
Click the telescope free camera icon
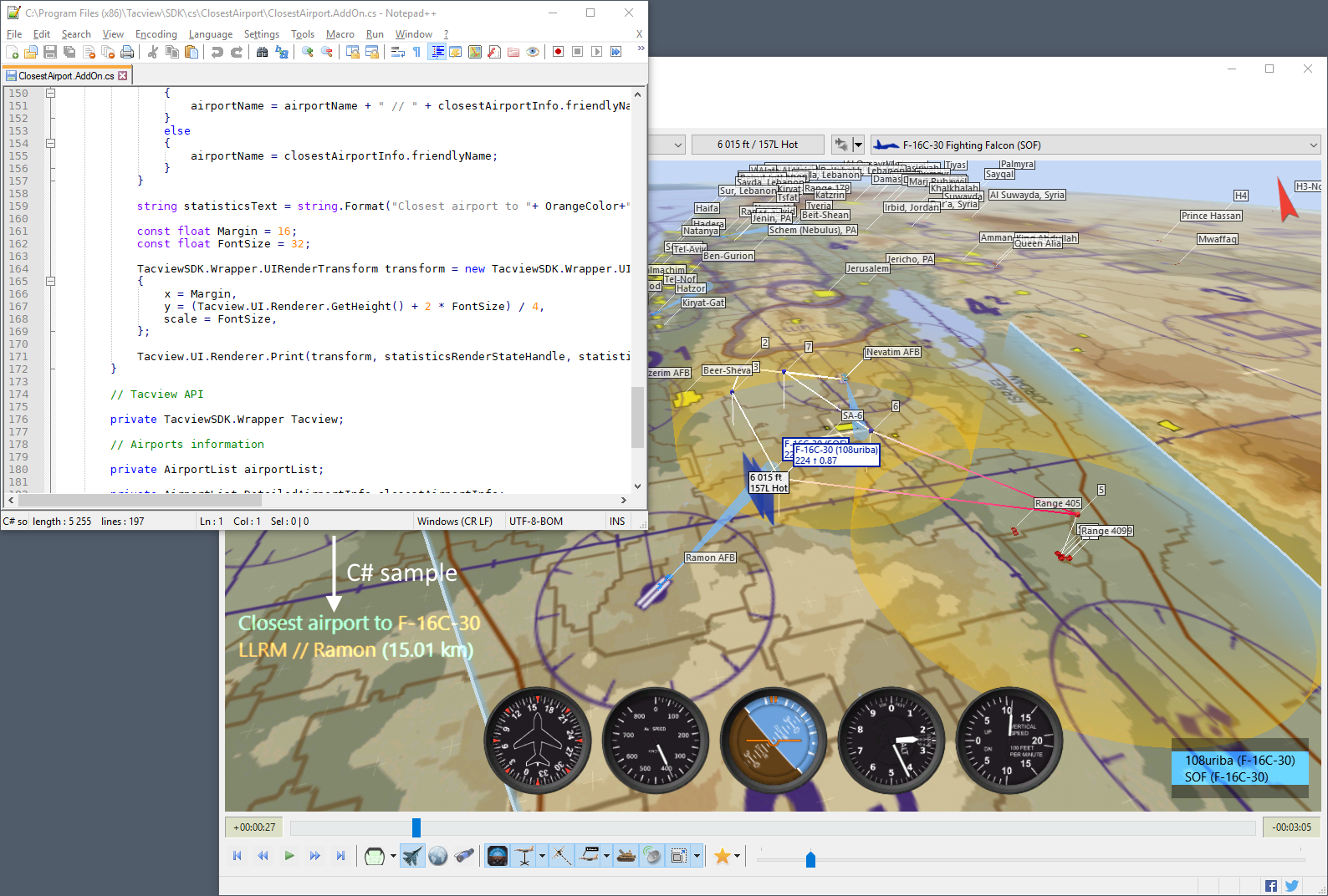[464, 856]
